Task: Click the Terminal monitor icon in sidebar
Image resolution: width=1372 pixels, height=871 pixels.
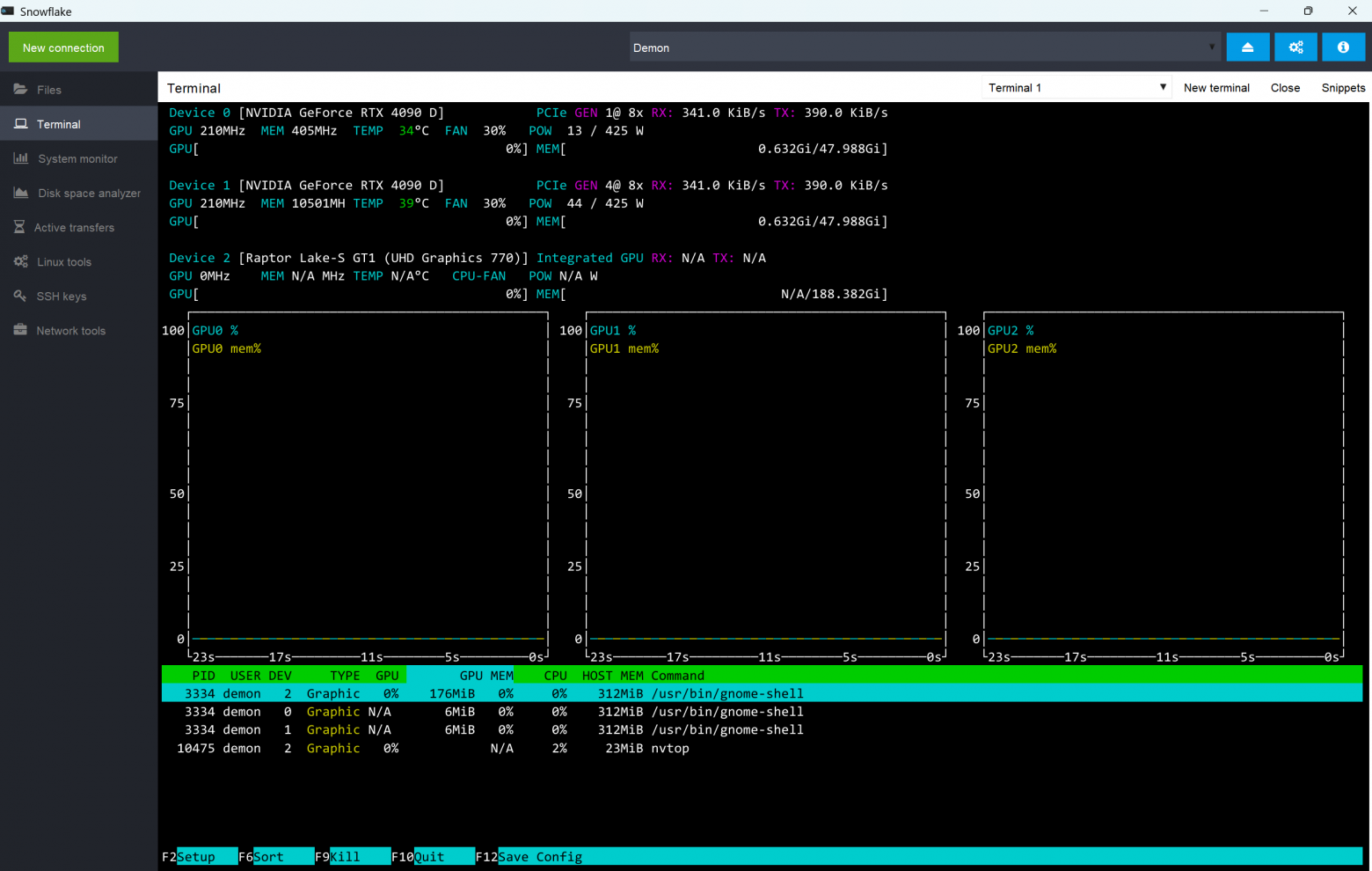Action: pyautogui.click(x=20, y=124)
